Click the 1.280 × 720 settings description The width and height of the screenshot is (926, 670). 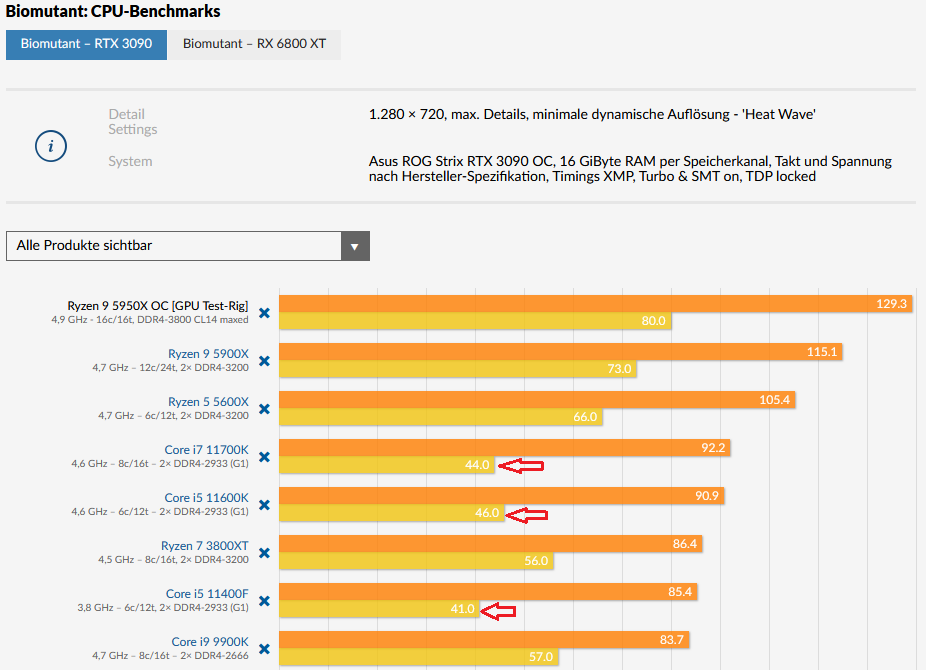(x=592, y=115)
